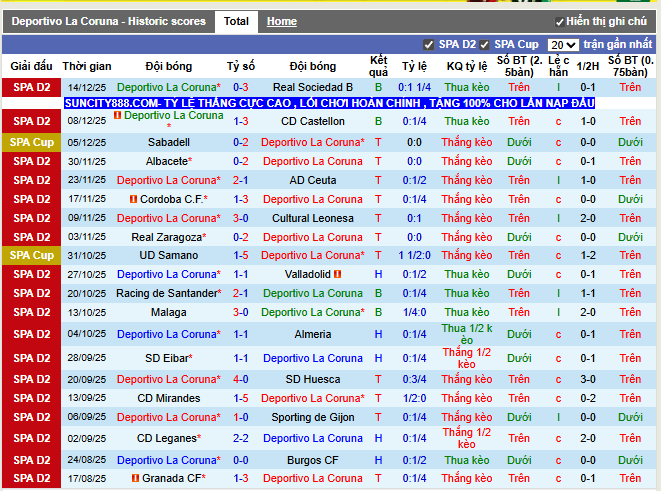Click the Deportivo La Coruna Historic scores title

coord(109,21)
